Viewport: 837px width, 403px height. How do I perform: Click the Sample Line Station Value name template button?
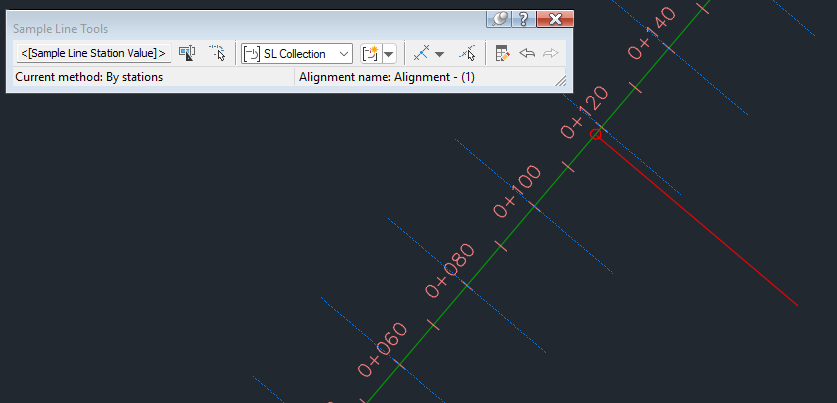[x=94, y=53]
